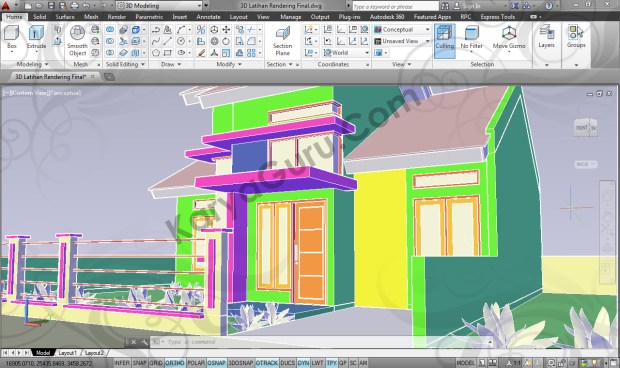Viewport: 620px width, 368px height.
Task: Open the World UCS dropdown
Action: click(x=346, y=53)
